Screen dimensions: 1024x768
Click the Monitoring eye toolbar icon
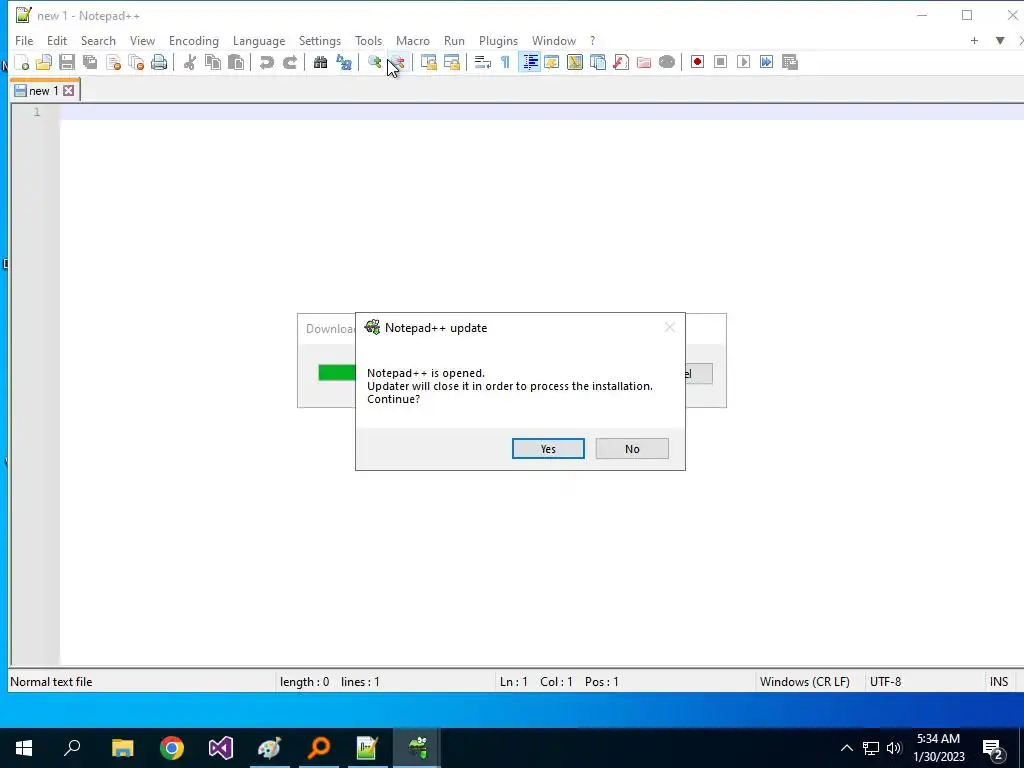[667, 63]
